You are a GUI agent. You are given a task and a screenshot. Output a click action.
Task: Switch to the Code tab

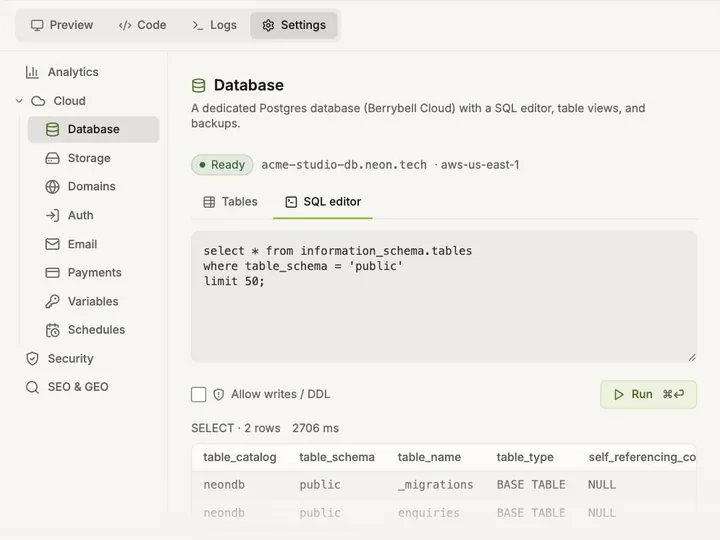[142, 25]
